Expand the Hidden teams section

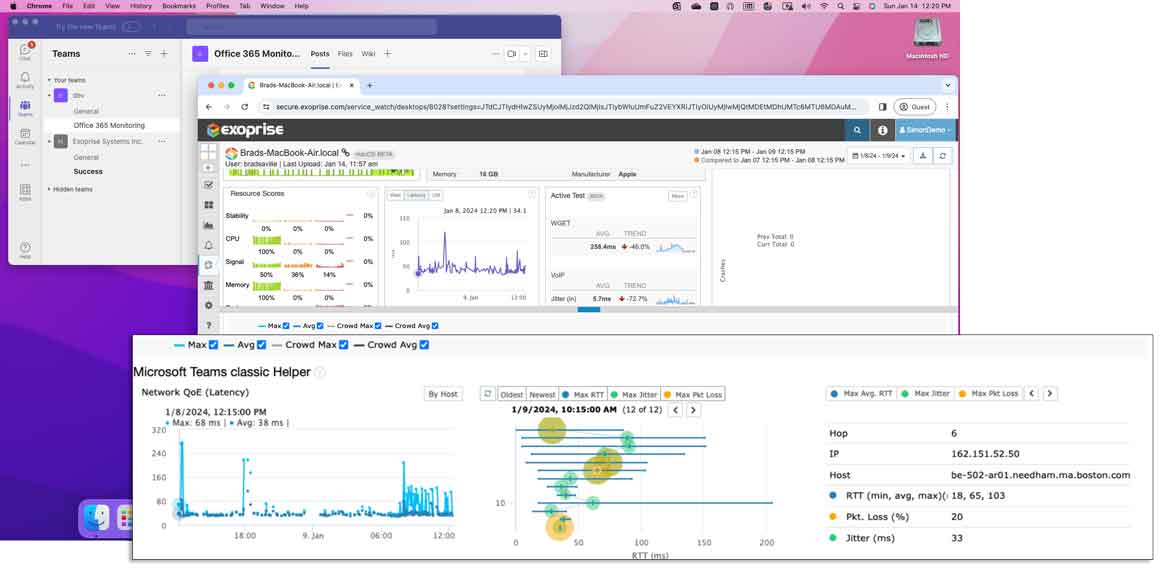tap(50, 189)
